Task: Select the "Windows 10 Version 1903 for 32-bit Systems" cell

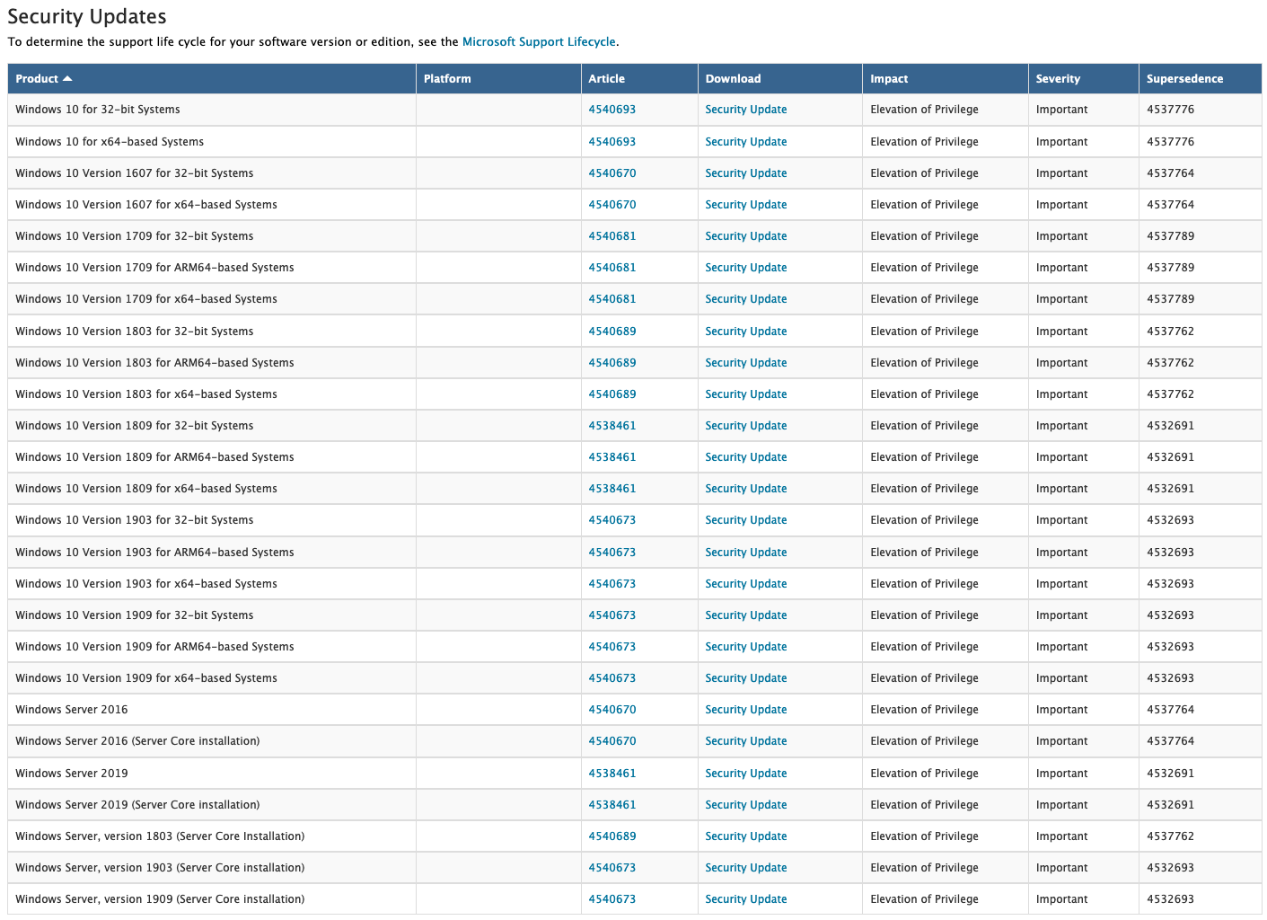Action: tap(212, 520)
